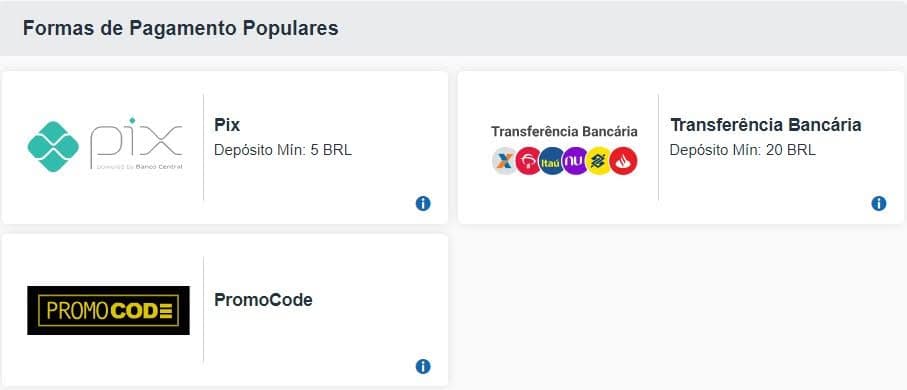
Task: Click Depósito Mín: 5 BRL text
Action: (x=283, y=150)
